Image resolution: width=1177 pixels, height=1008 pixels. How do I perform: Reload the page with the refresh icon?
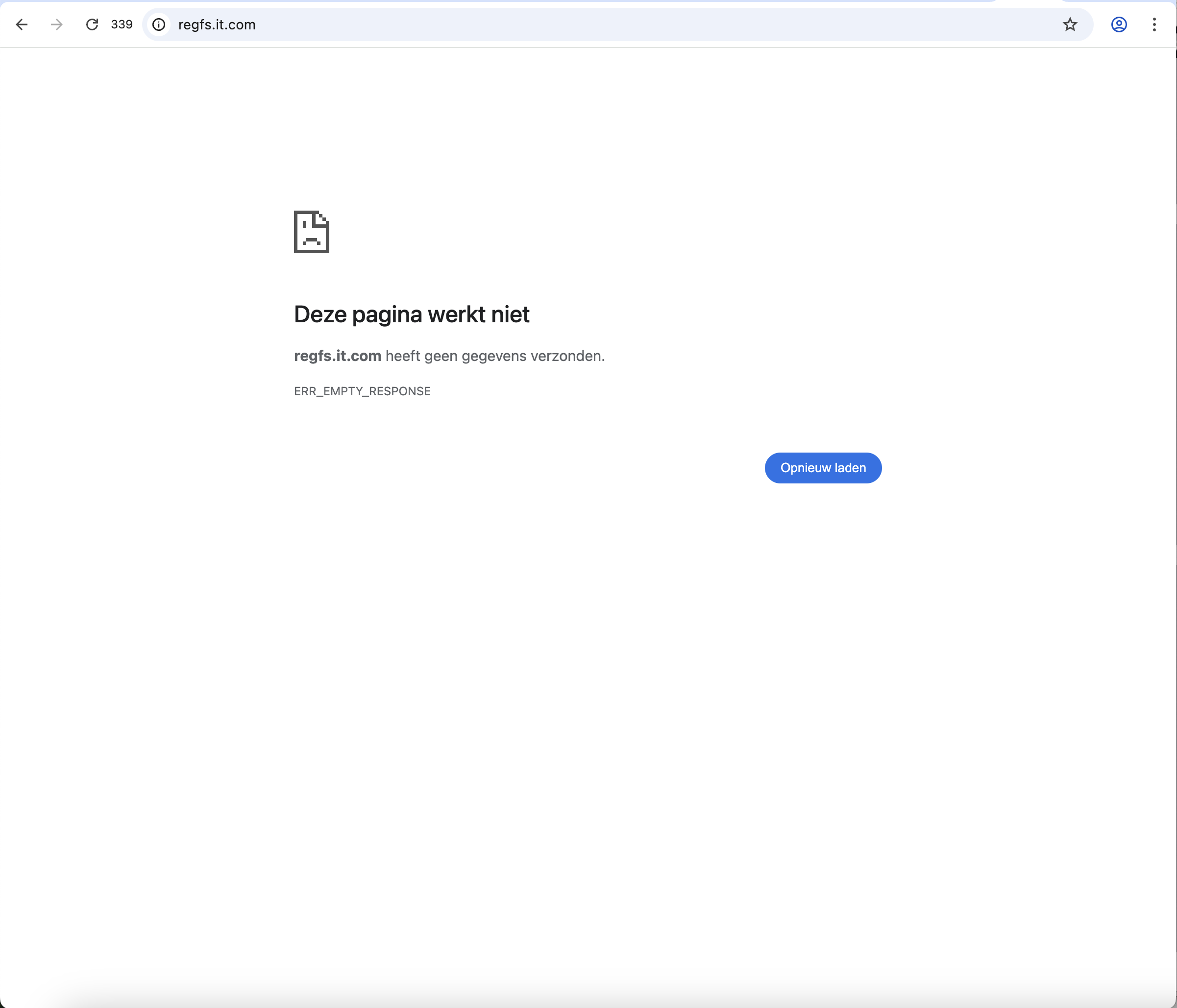click(x=92, y=24)
